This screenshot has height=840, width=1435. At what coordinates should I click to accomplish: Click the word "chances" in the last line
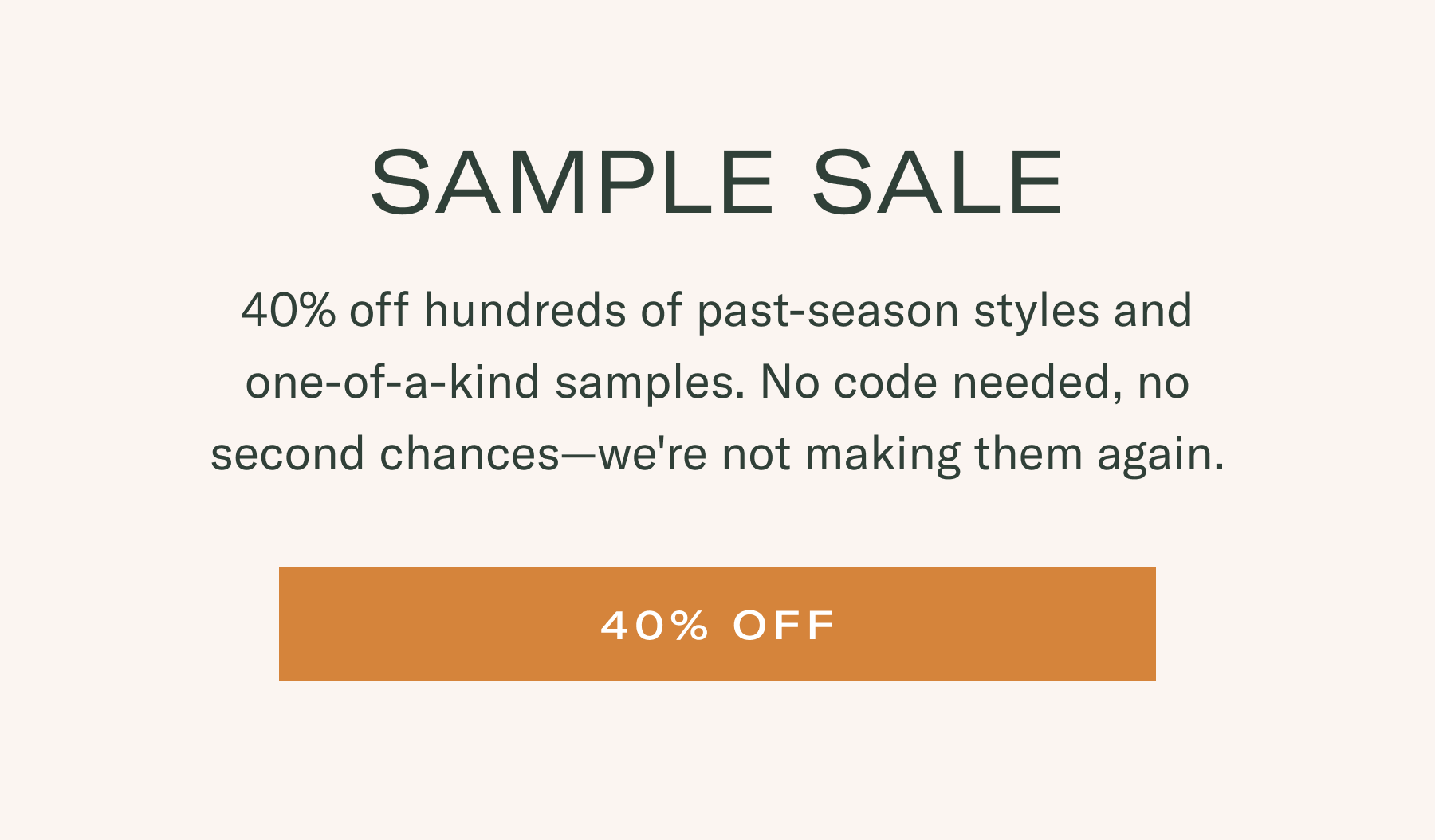click(x=470, y=453)
